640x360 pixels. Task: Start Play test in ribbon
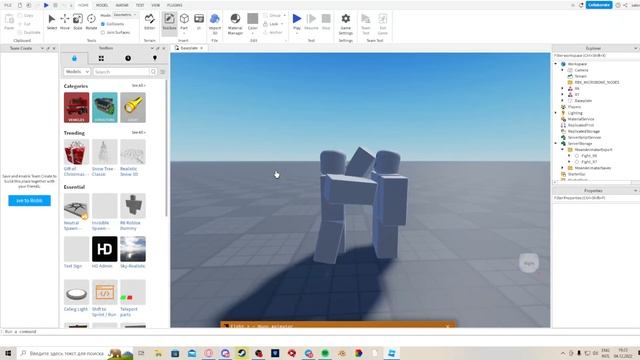pyautogui.click(x=297, y=22)
